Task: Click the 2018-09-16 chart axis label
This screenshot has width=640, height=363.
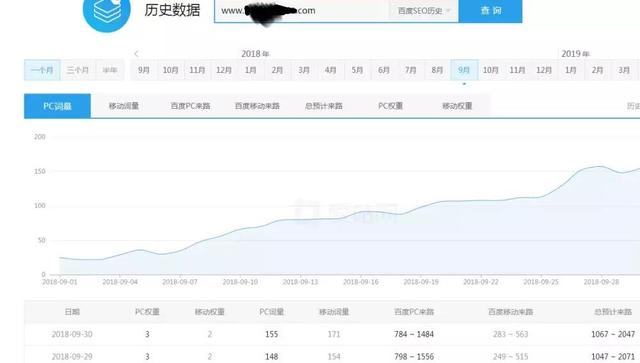Action: tap(361, 282)
